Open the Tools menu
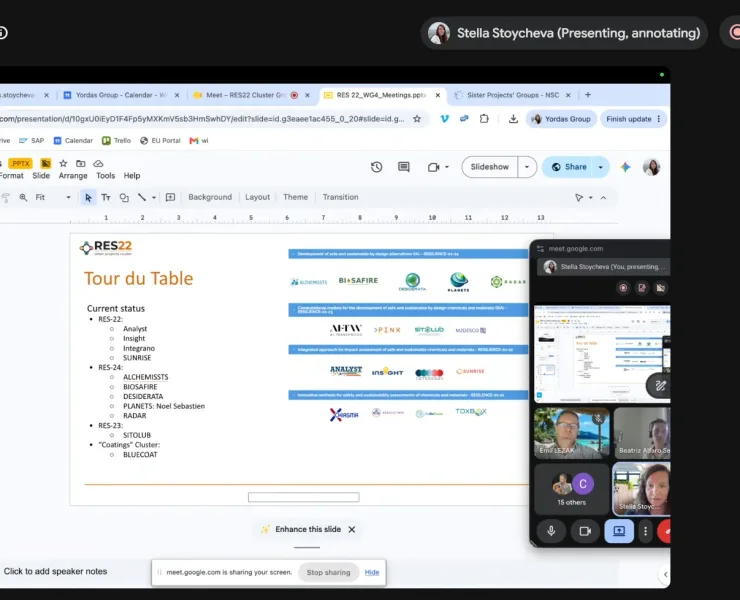 point(106,176)
